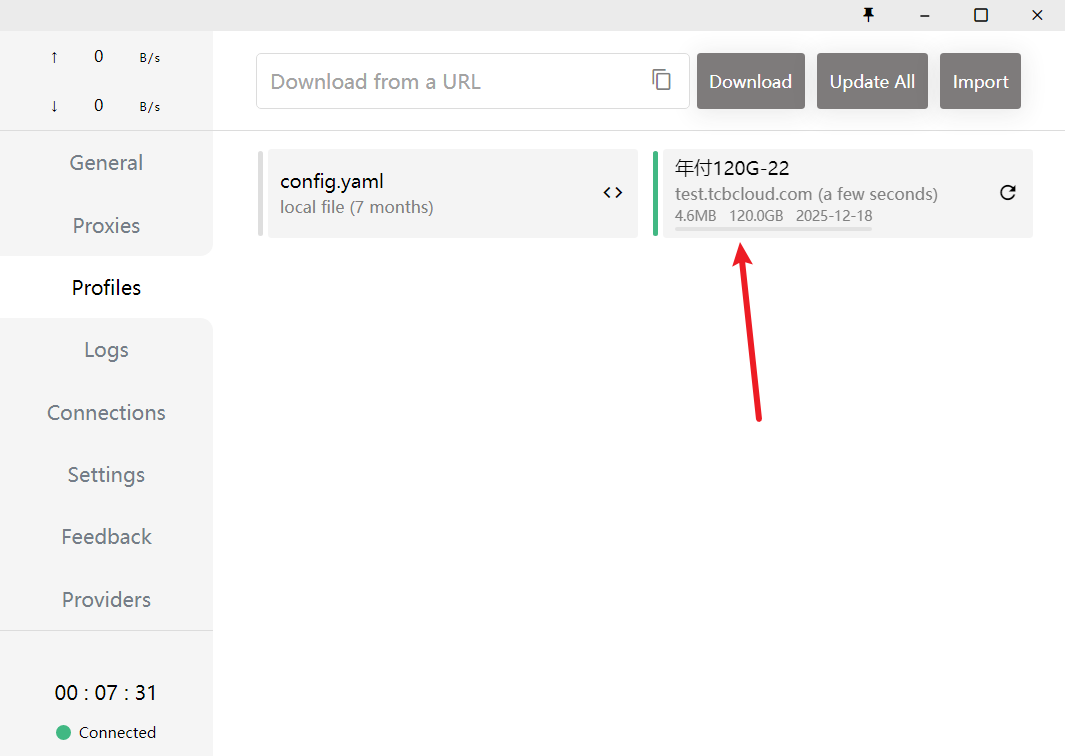Image resolution: width=1065 pixels, height=756 pixels.
Task: Open the Settings tab
Action: coord(106,475)
